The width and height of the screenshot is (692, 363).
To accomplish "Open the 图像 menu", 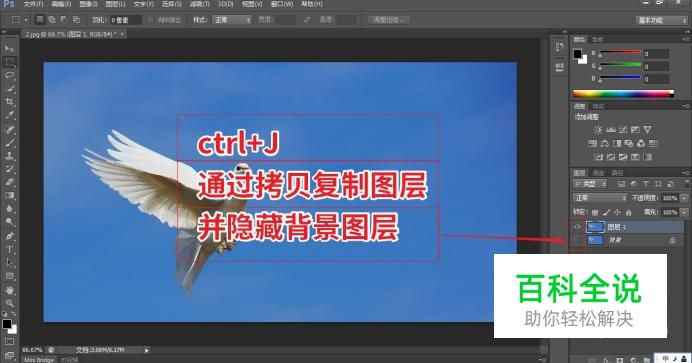I will pos(88,4).
